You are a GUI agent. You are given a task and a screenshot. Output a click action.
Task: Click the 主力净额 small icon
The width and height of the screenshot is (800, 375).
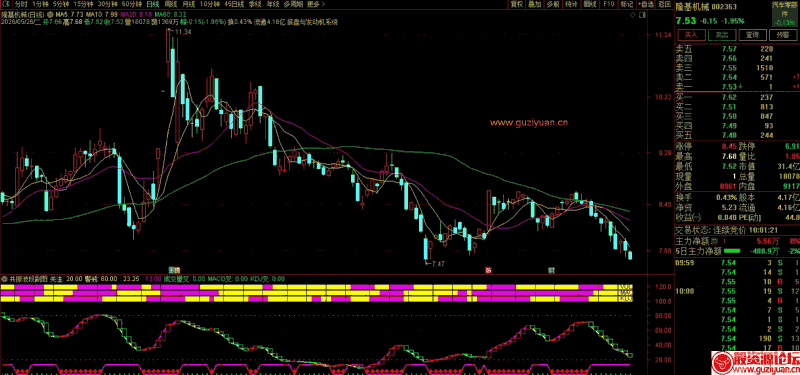coord(714,240)
